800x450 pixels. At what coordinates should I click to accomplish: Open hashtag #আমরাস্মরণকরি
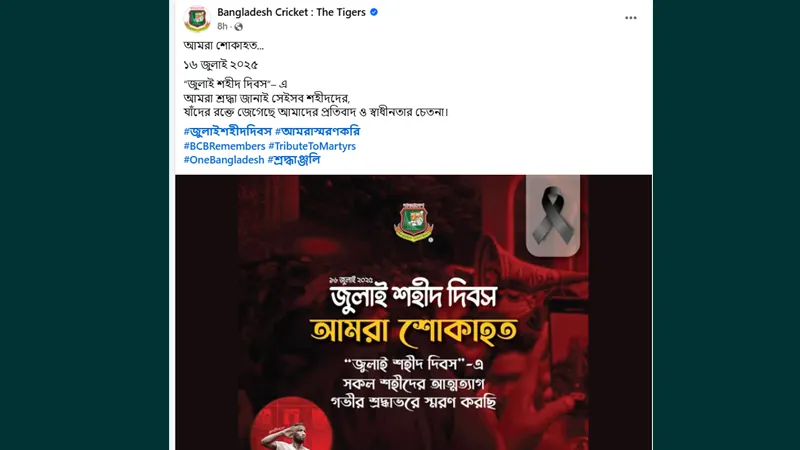tap(317, 132)
